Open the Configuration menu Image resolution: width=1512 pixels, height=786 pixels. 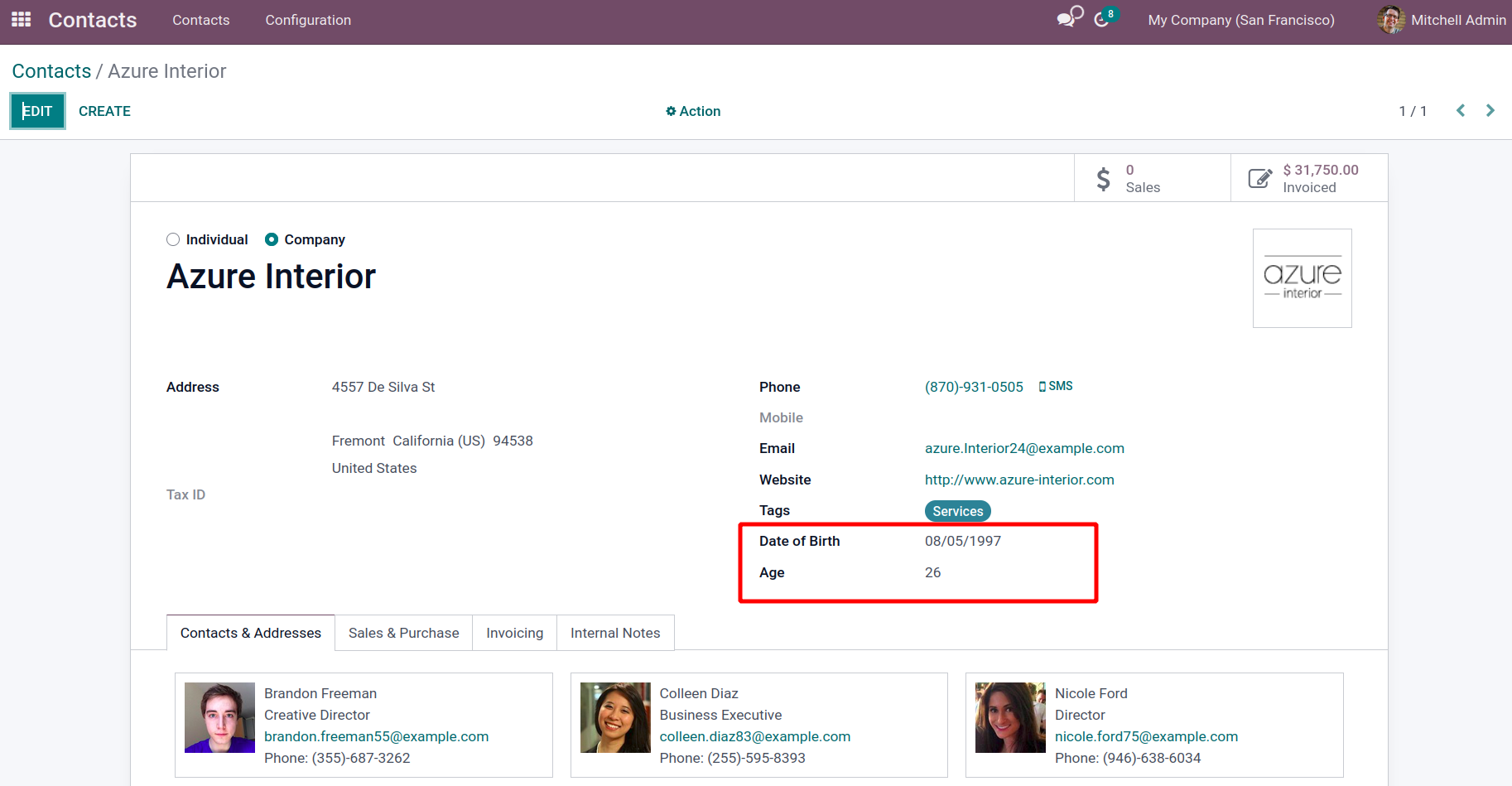pos(308,20)
